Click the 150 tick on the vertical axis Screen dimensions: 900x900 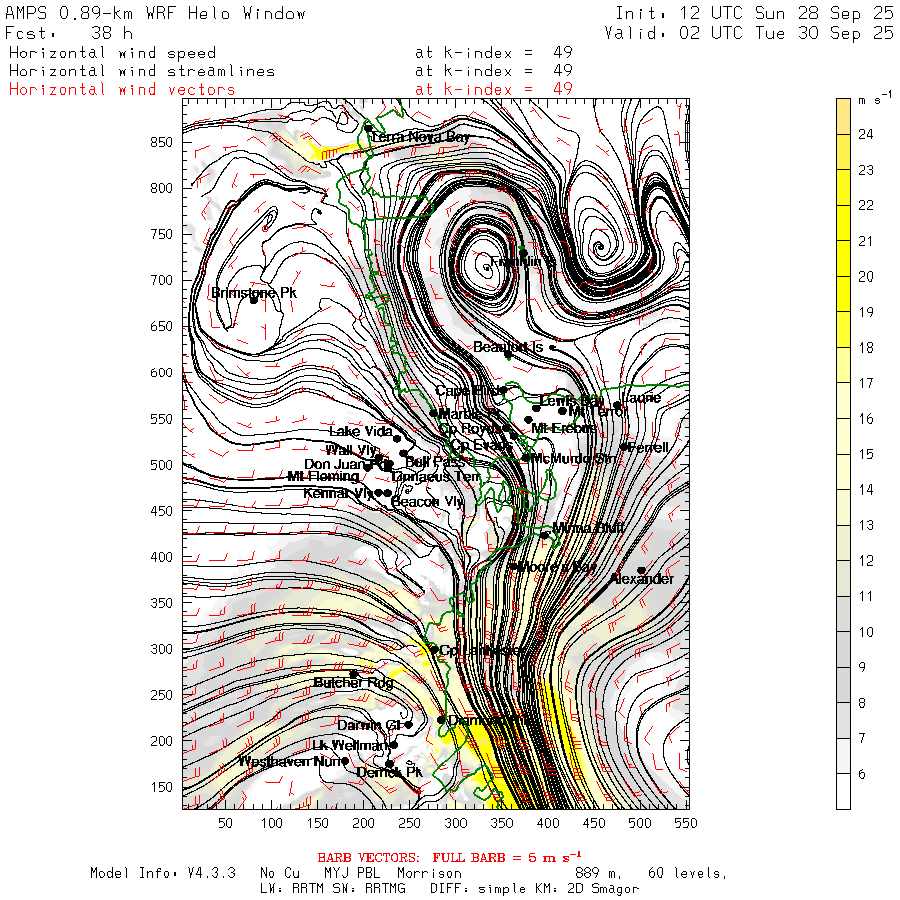[x=161, y=787]
